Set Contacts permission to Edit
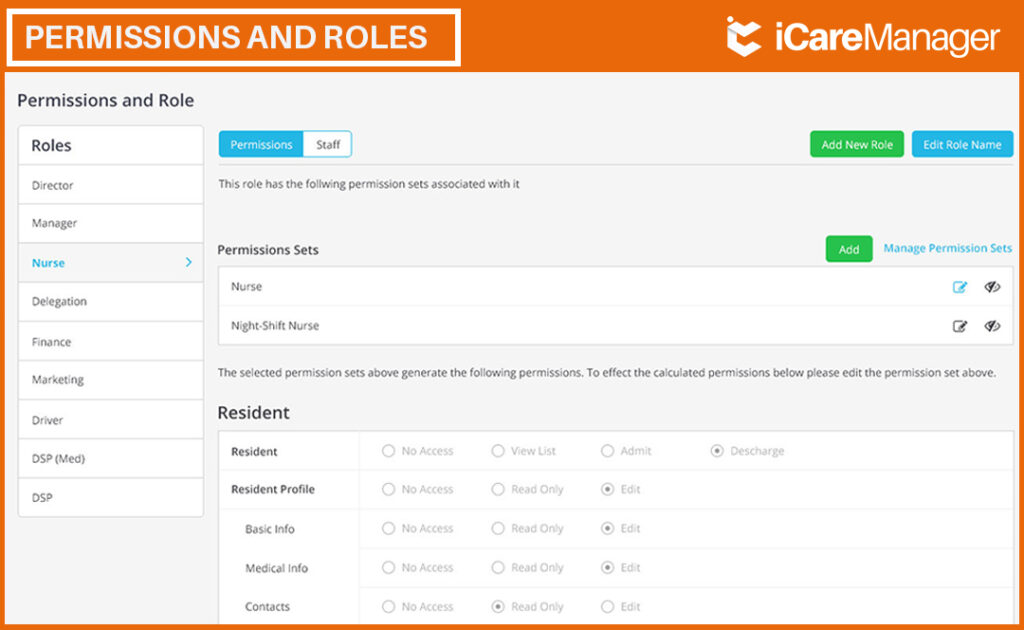Screen dimensions: 1024x630 pyautogui.click(x=607, y=606)
